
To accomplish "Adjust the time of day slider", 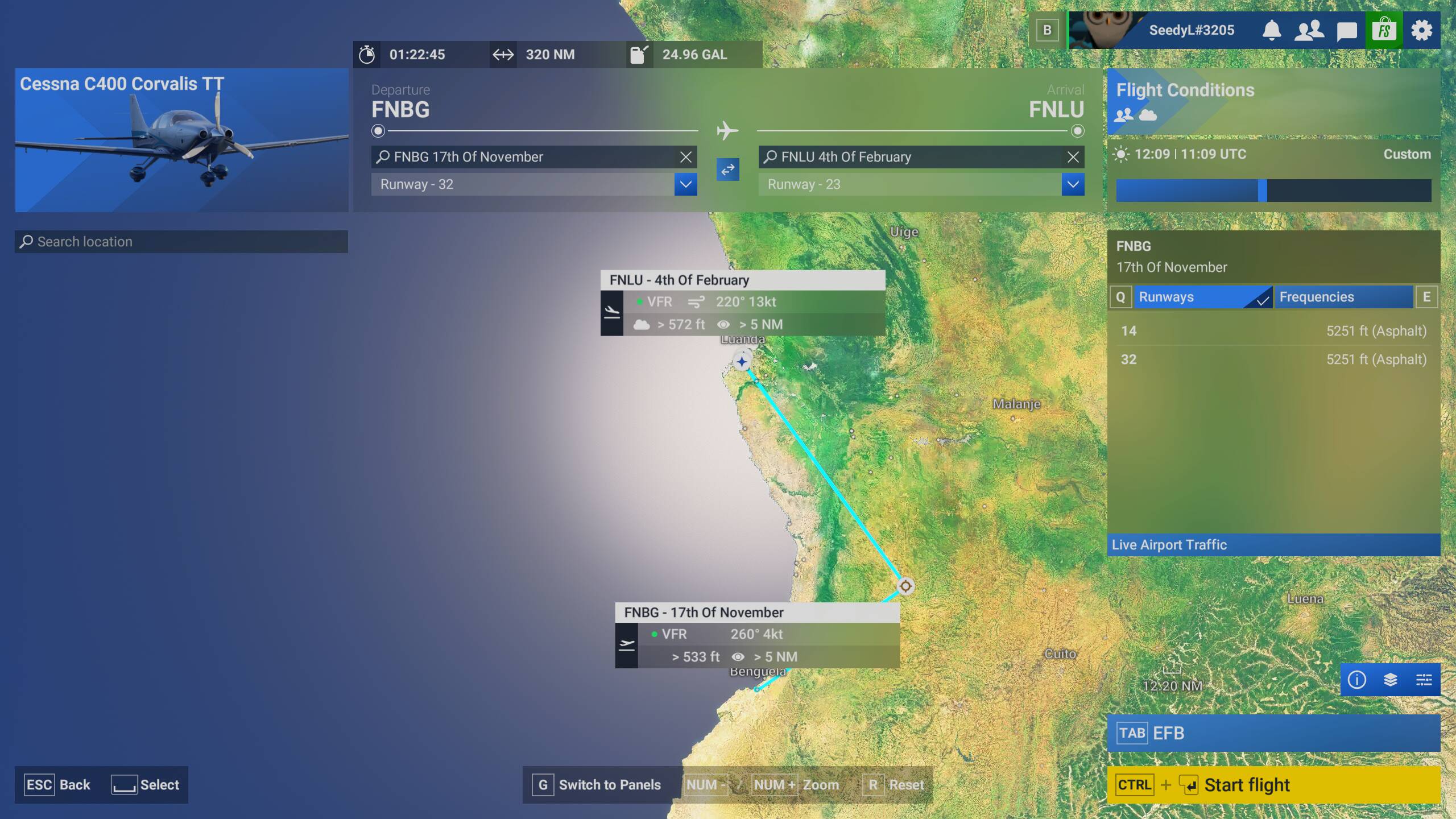I will [x=1262, y=191].
